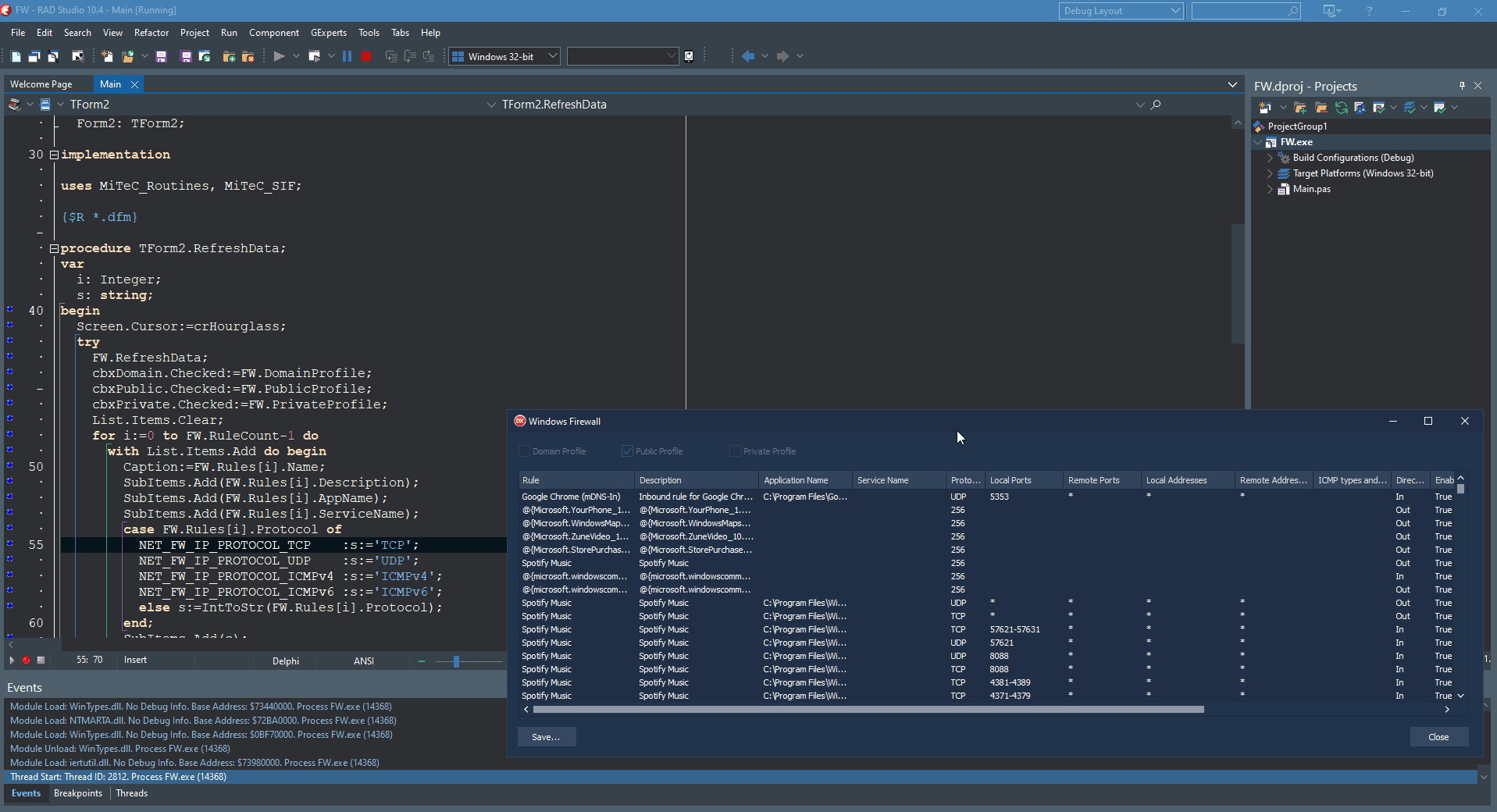
Task: Open the Refactor menu
Action: (x=151, y=33)
